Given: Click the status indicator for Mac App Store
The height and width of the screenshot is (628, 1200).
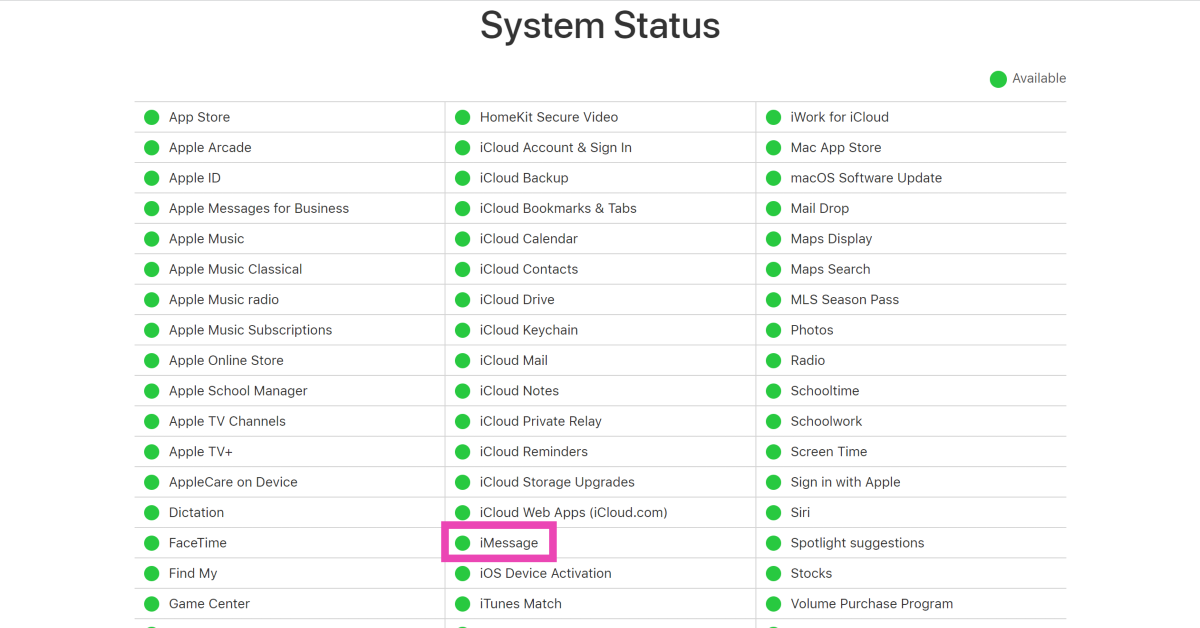Looking at the screenshot, I should 773,148.
